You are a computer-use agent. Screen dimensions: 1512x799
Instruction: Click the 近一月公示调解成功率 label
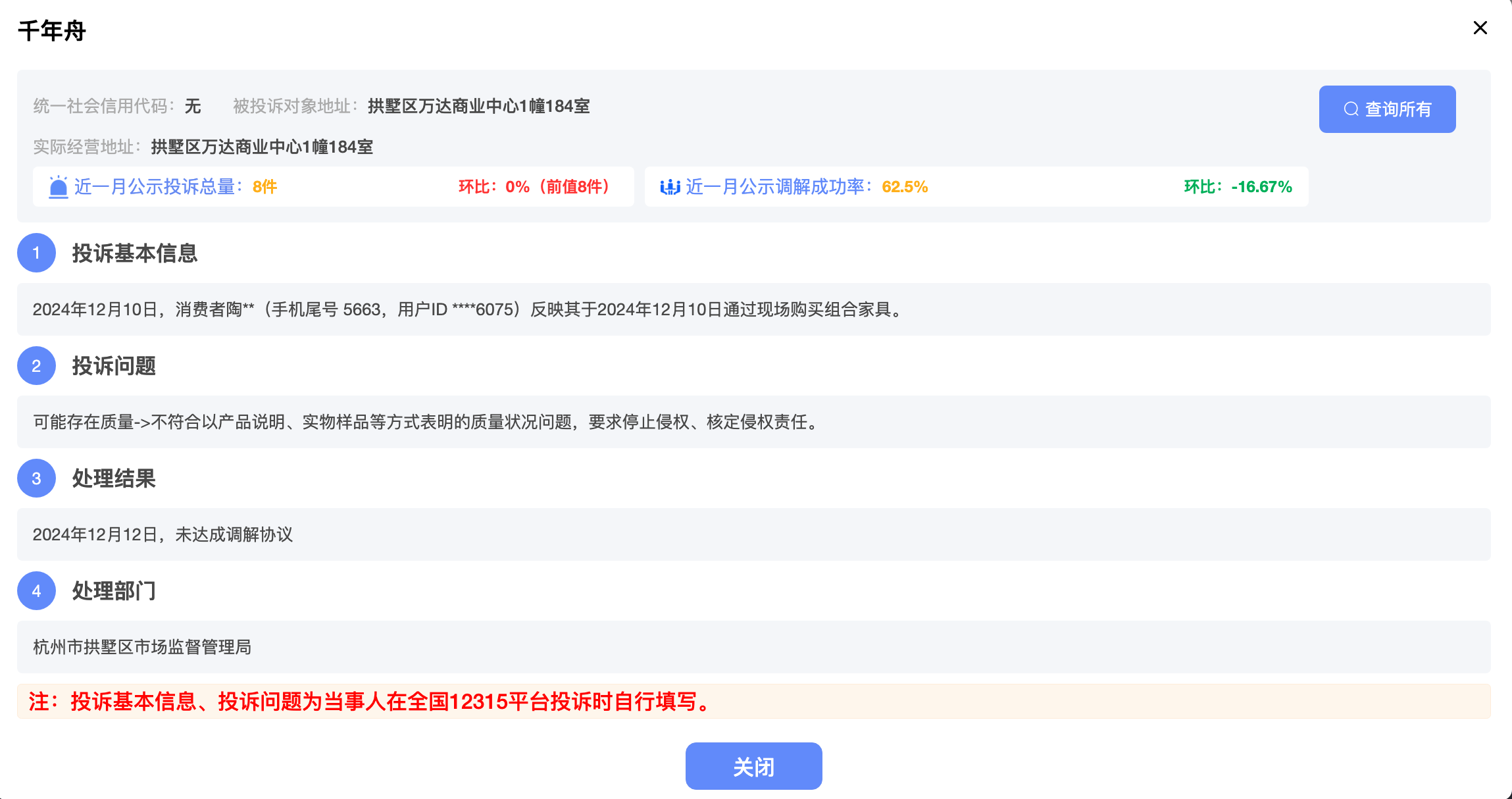tap(779, 187)
